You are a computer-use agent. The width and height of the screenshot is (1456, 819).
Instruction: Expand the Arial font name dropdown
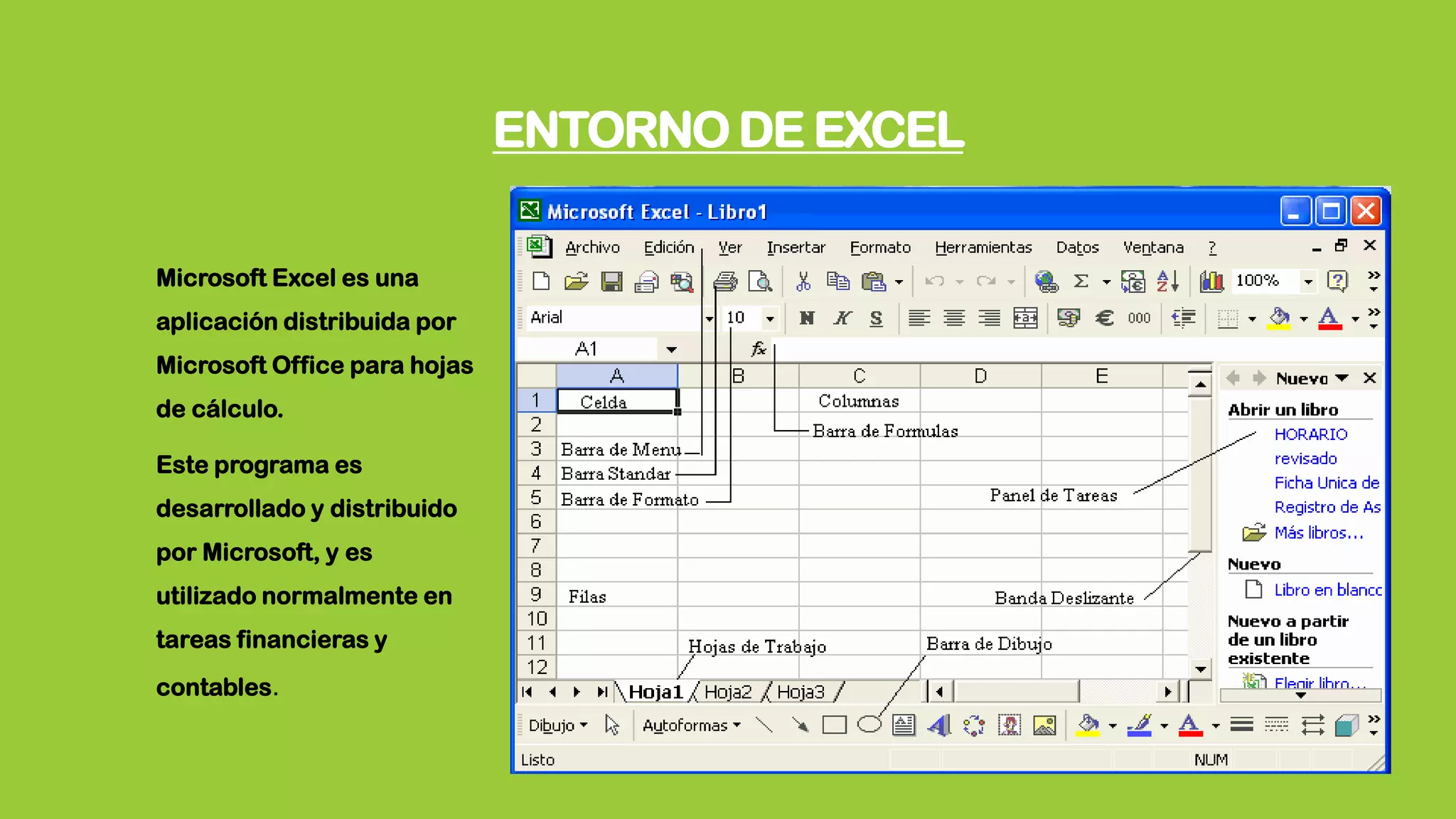click(709, 319)
